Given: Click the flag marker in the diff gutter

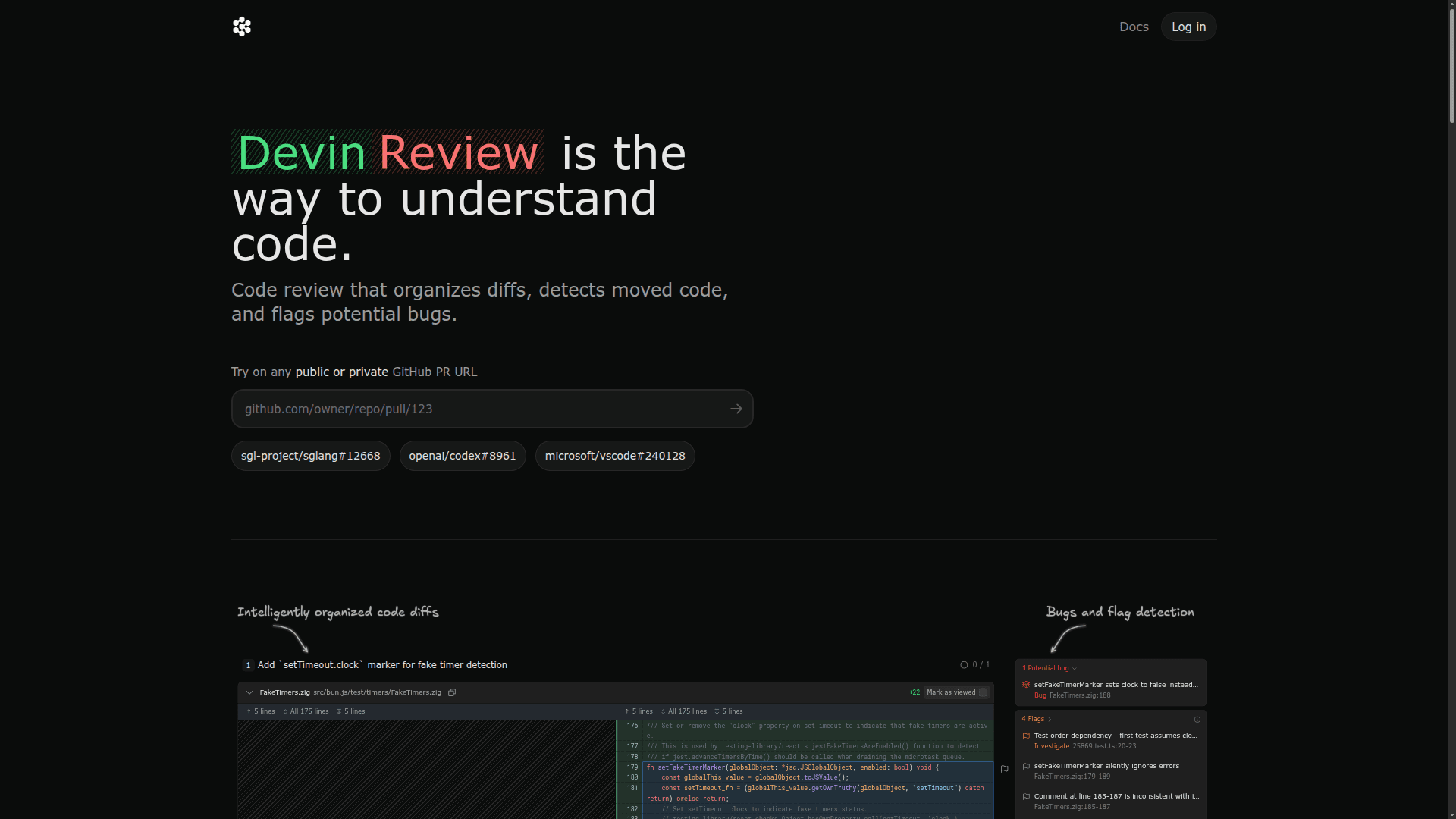Looking at the screenshot, I should click(x=1004, y=768).
